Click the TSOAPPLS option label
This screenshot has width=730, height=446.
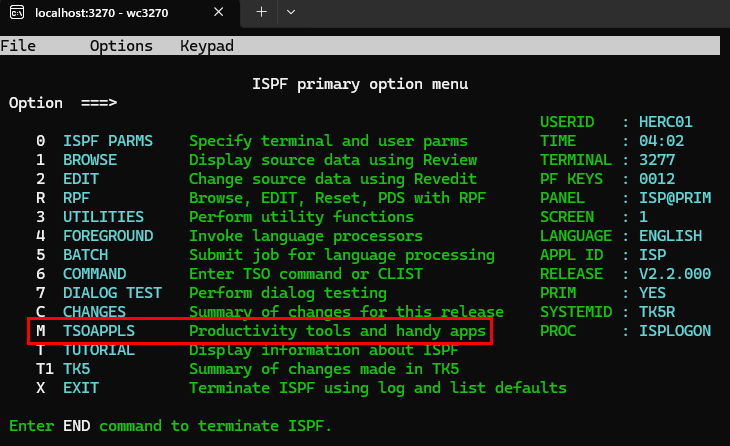99,331
